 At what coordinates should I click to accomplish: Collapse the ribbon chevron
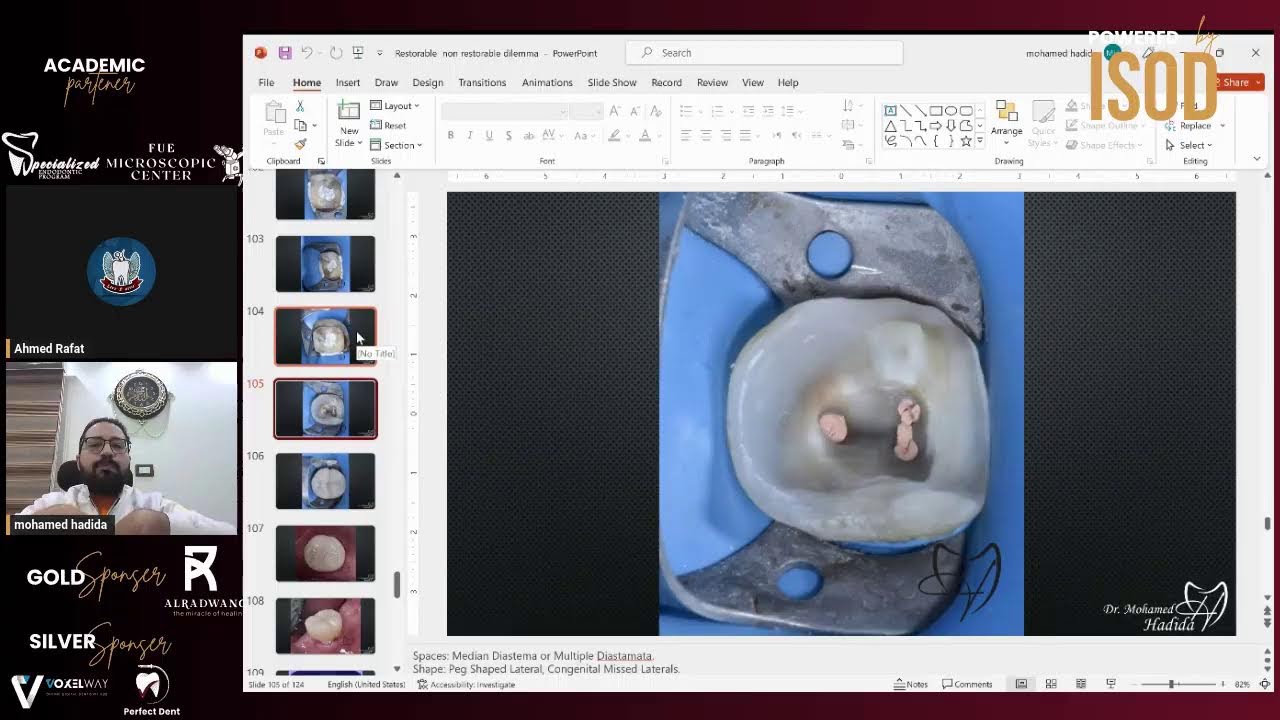pos(1257,159)
